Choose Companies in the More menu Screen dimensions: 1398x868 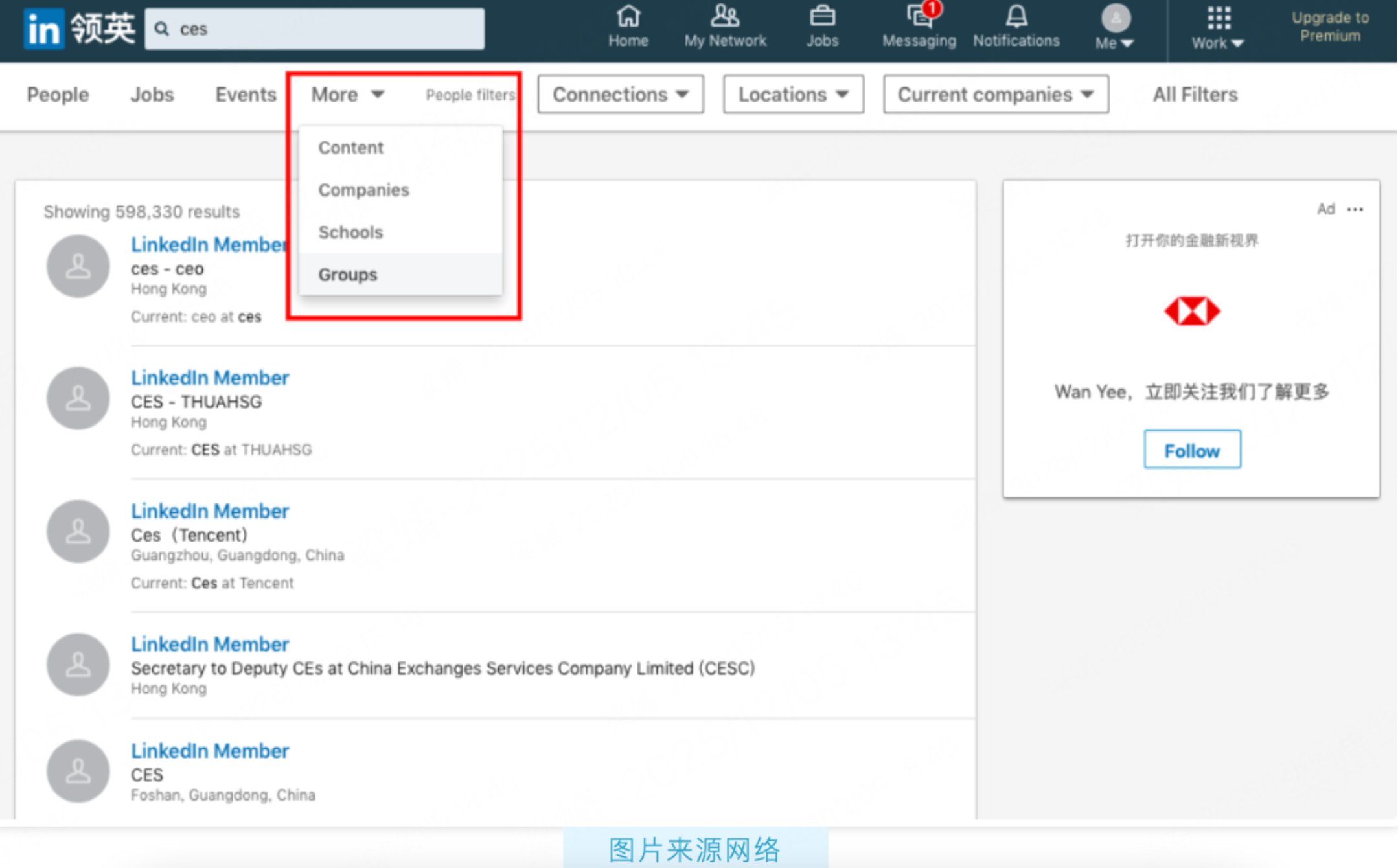[363, 190]
